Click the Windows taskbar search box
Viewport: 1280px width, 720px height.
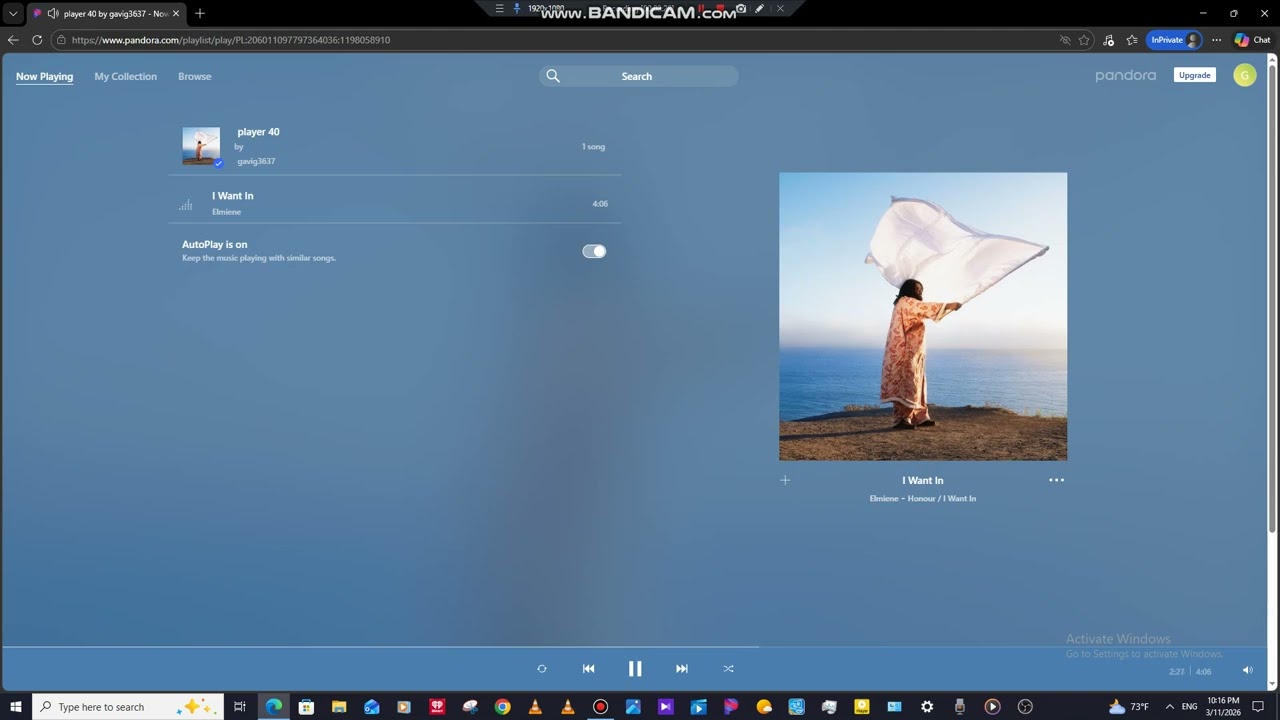[x=130, y=707]
